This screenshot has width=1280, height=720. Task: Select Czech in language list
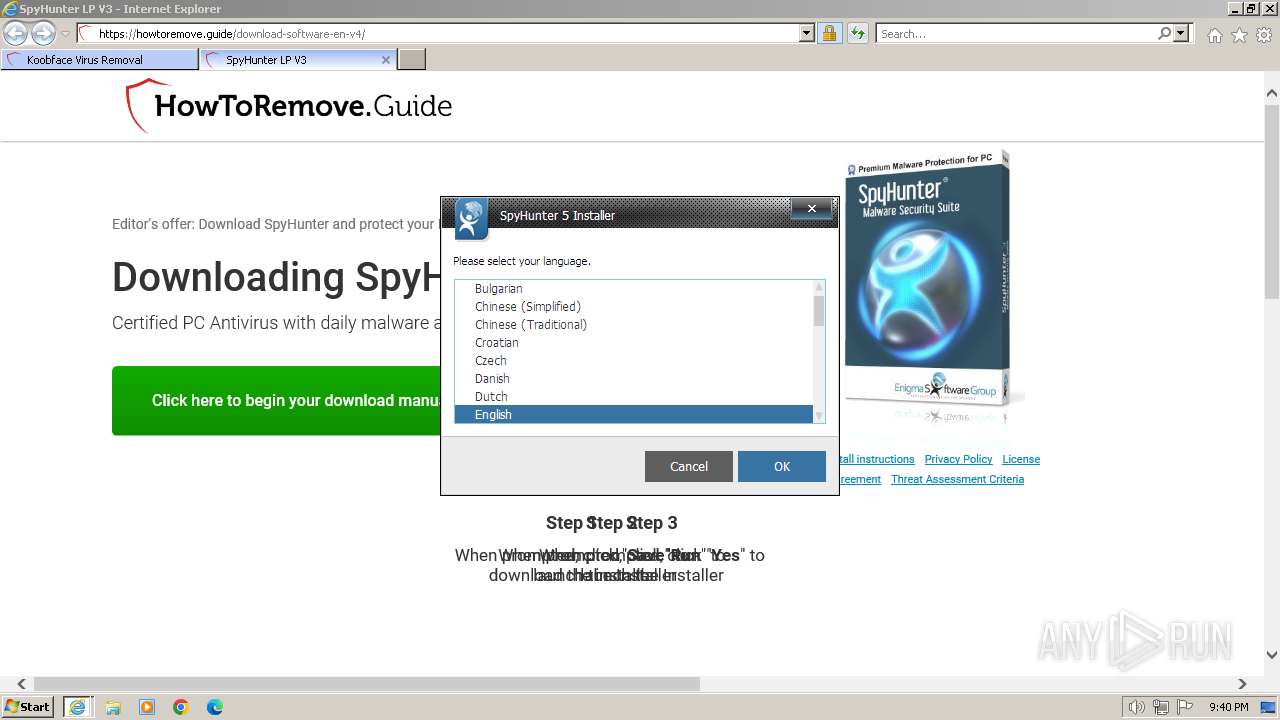(634, 361)
